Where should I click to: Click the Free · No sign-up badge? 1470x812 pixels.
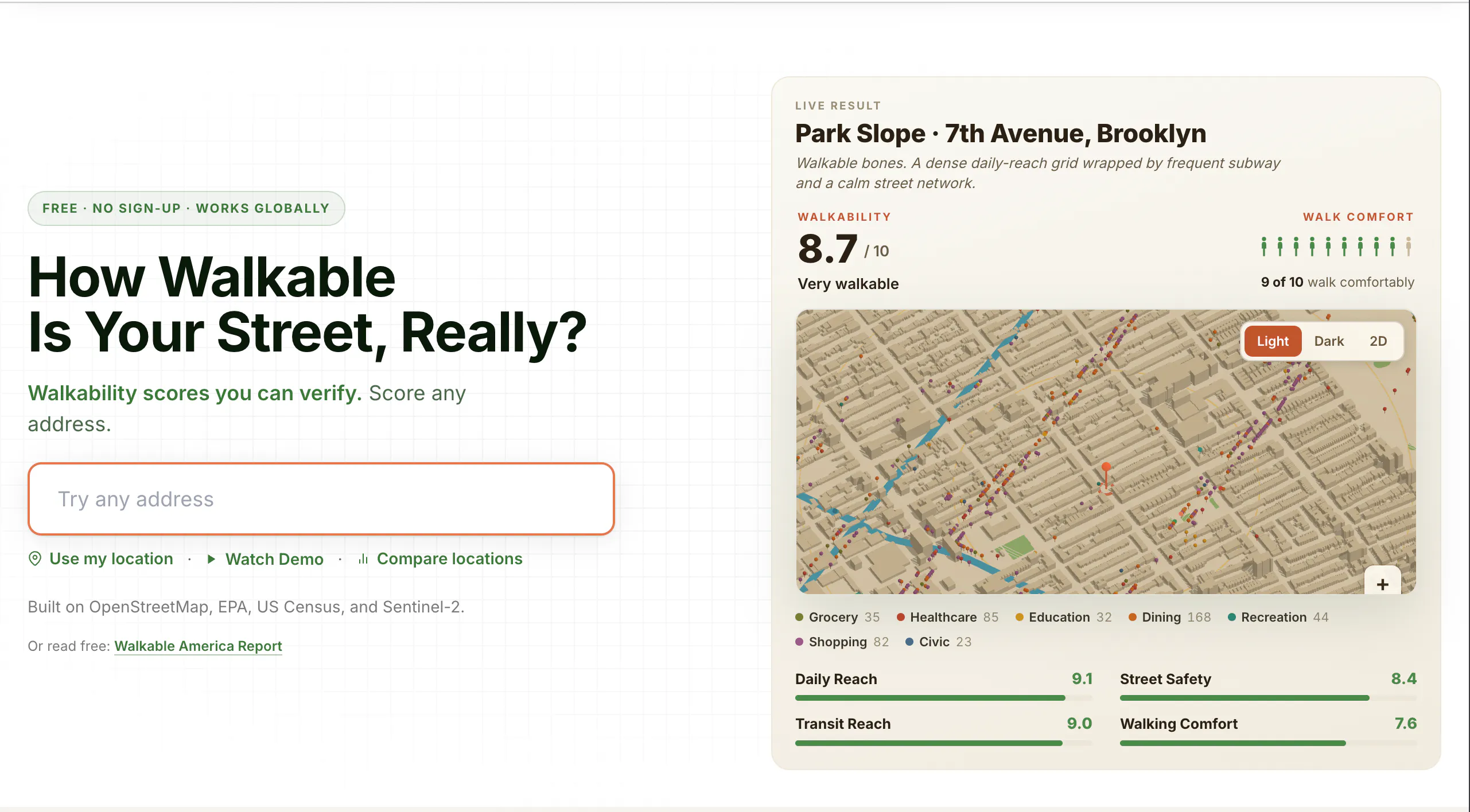coord(186,208)
